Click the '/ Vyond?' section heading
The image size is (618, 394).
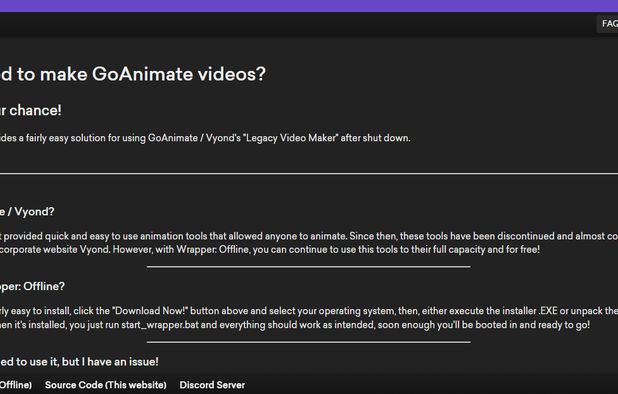pos(27,212)
